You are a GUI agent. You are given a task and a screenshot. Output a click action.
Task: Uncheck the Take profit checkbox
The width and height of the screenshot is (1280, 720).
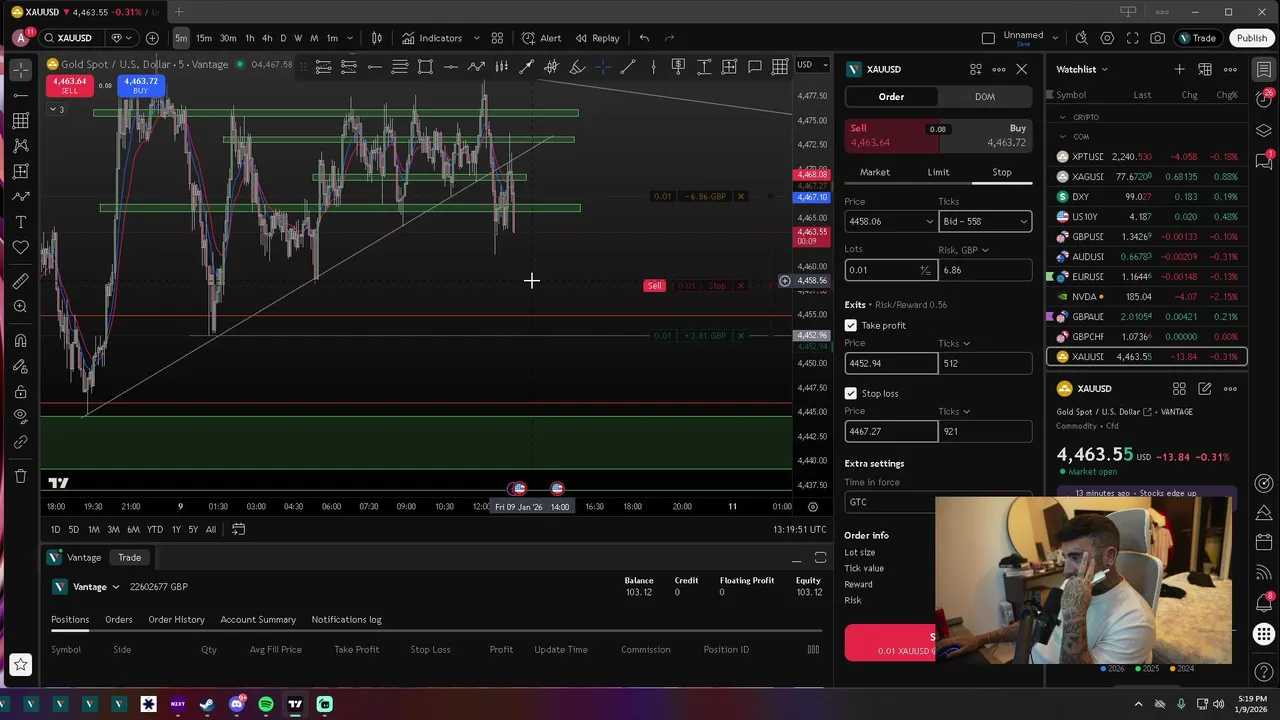tap(851, 325)
